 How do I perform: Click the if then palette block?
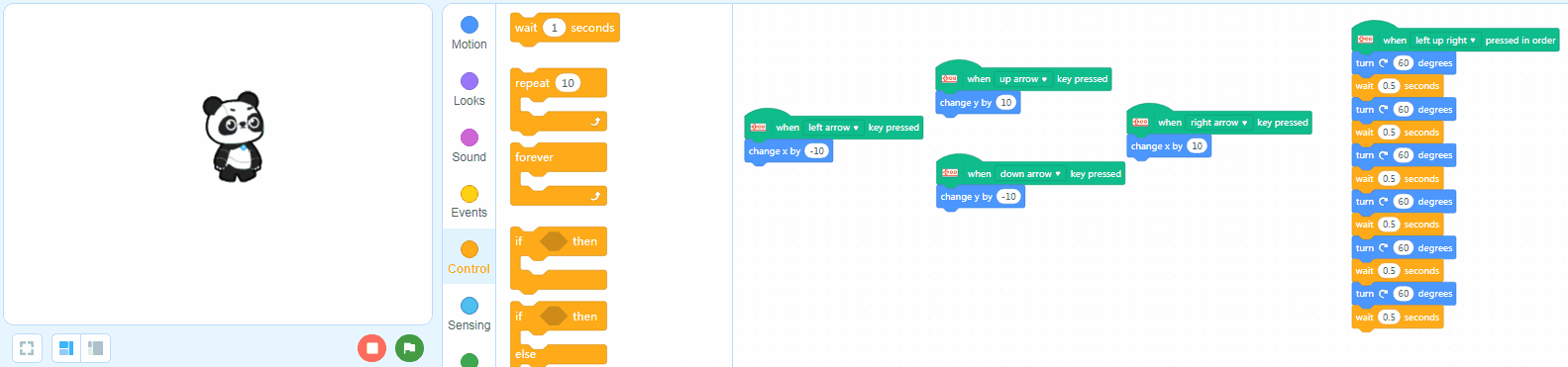[558, 260]
